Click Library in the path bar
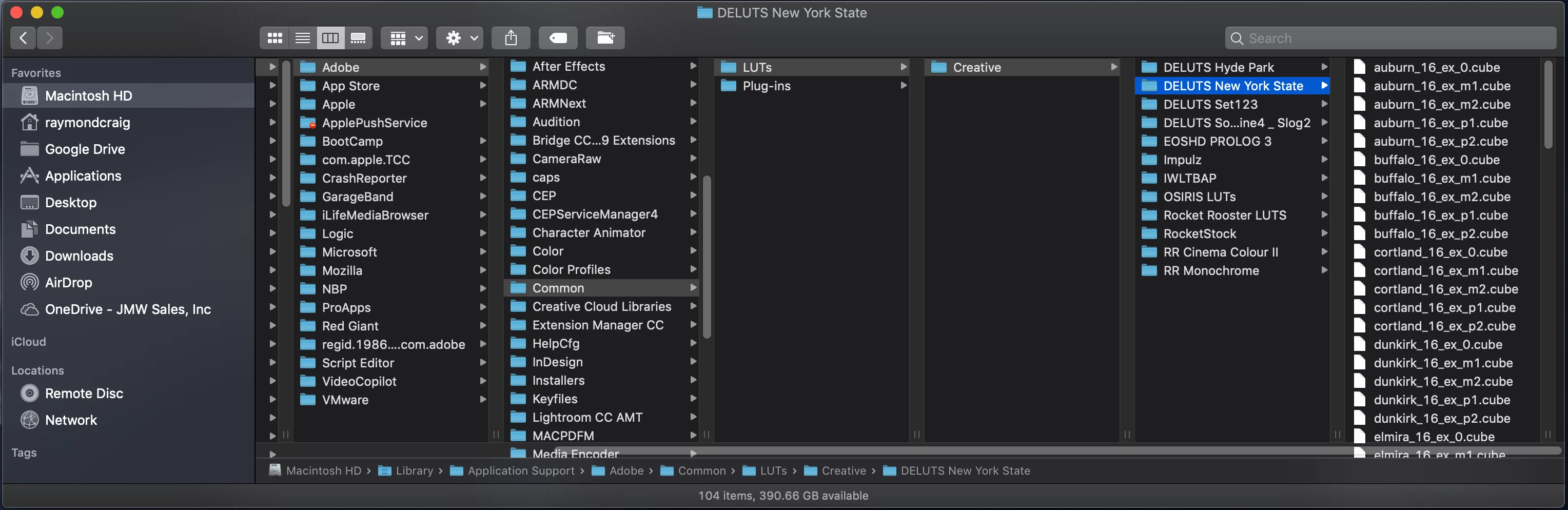The height and width of the screenshot is (510, 1568). coord(405,470)
